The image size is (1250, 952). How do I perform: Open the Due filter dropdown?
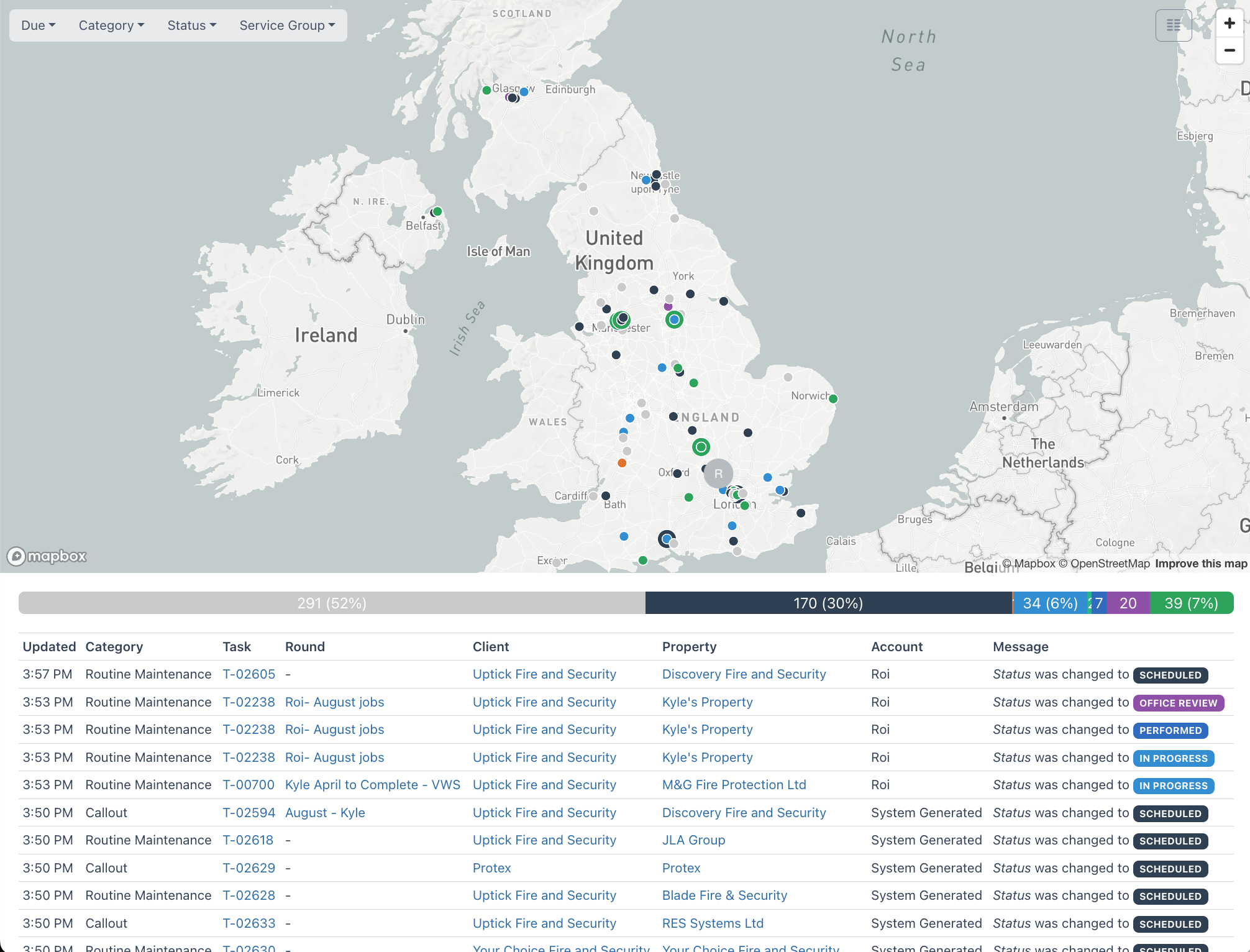pos(38,25)
